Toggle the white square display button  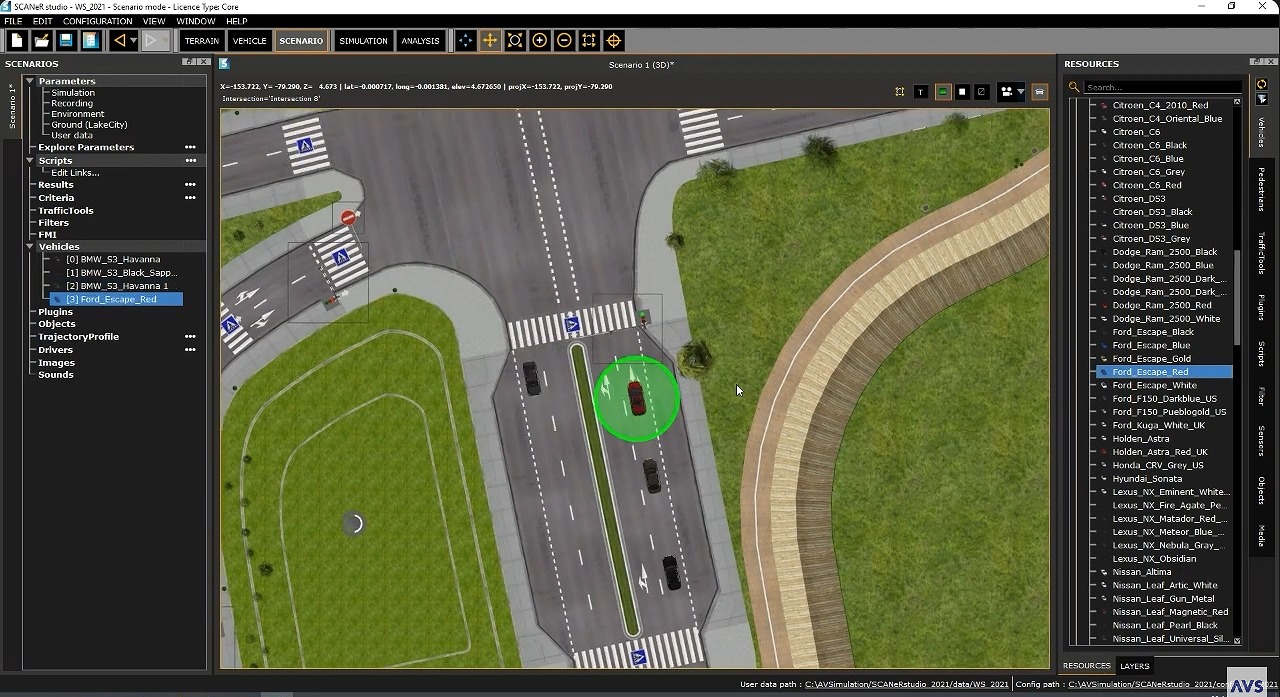[x=962, y=92]
